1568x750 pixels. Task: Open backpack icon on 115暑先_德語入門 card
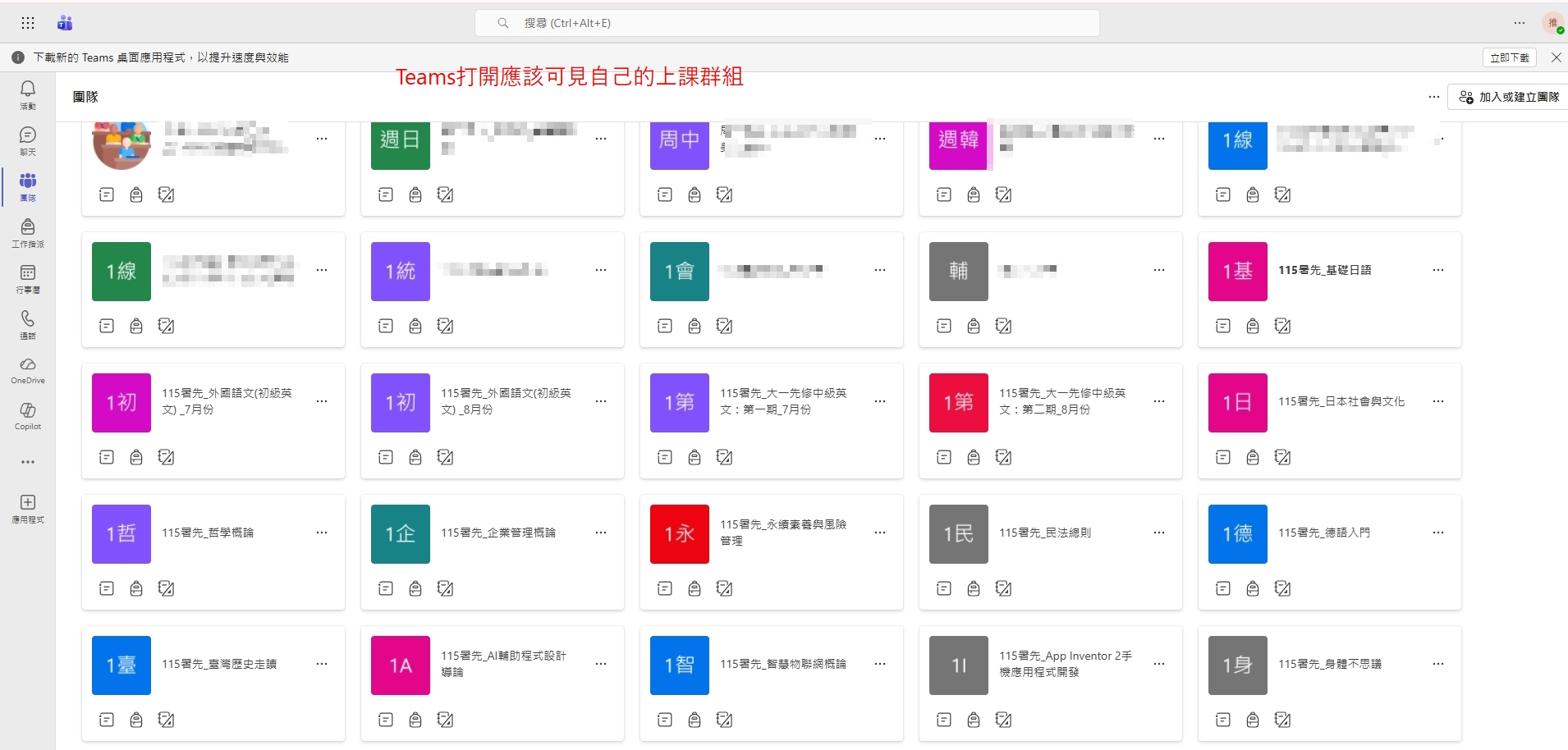point(1253,588)
